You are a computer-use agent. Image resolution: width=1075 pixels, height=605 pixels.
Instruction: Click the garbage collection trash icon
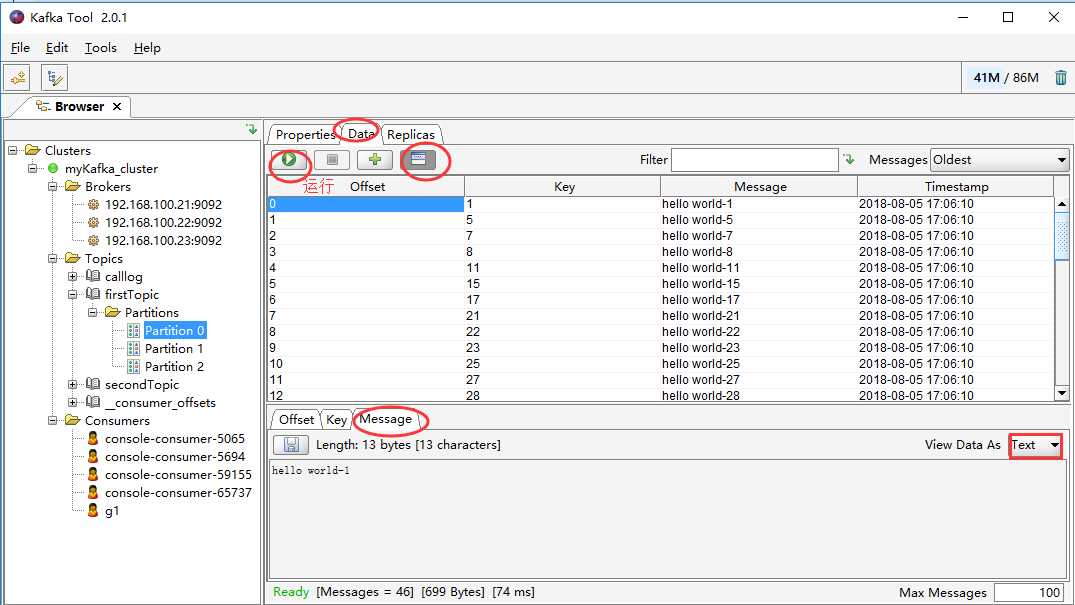(x=1061, y=78)
